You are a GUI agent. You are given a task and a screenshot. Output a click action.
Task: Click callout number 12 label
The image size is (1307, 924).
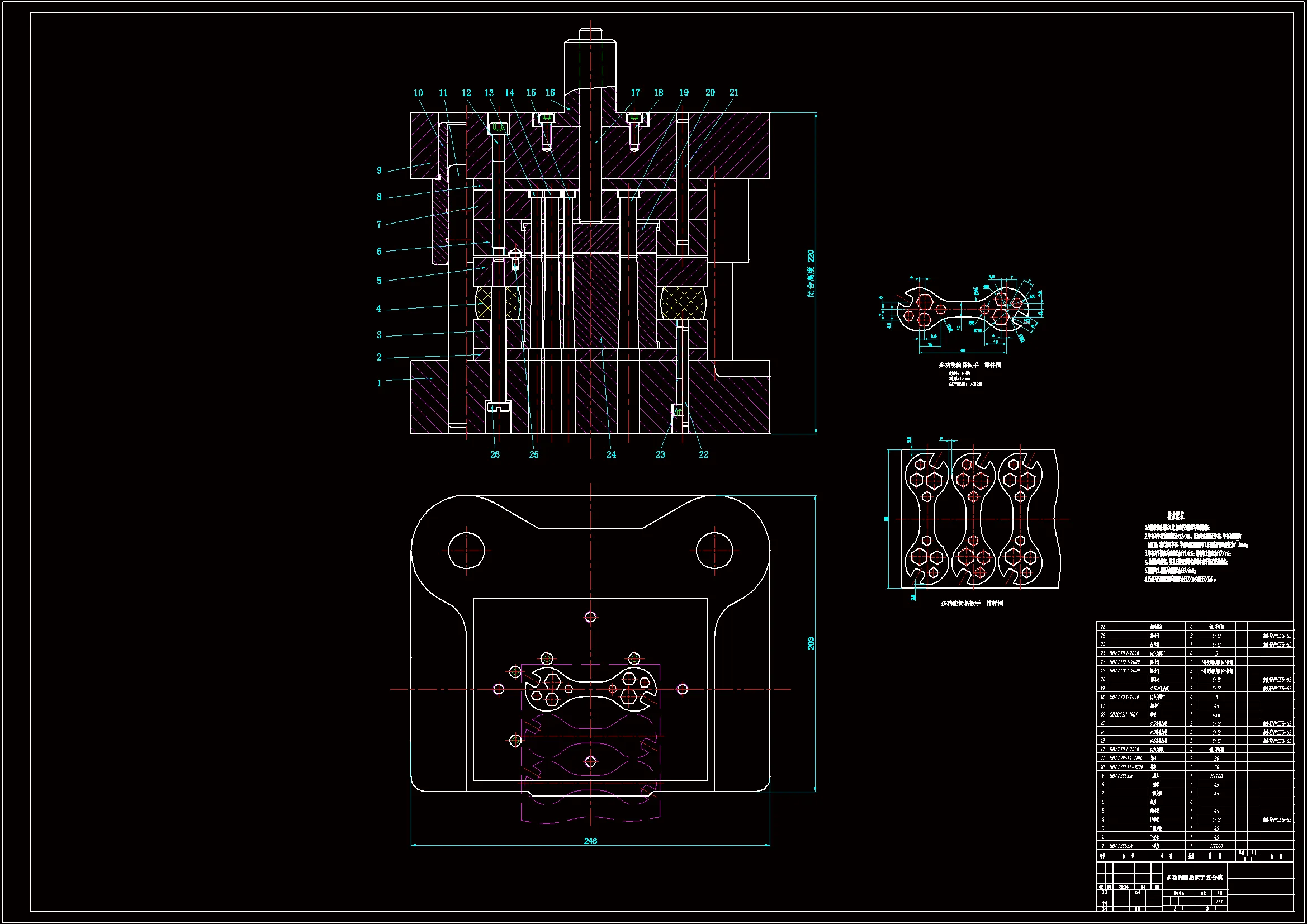466,93
